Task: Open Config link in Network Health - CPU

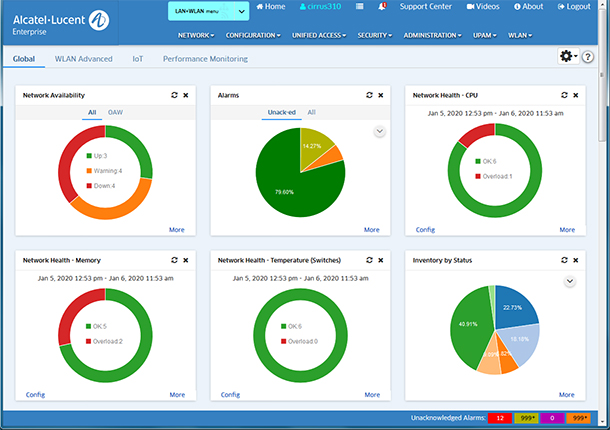Action: tap(425, 229)
